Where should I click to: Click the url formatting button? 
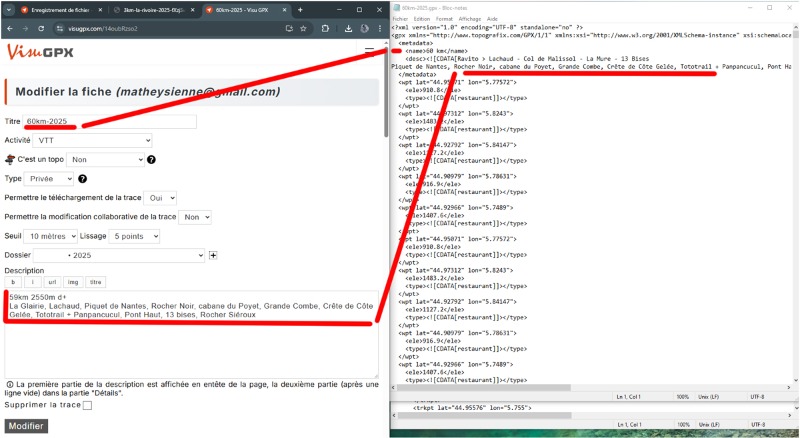[52, 282]
